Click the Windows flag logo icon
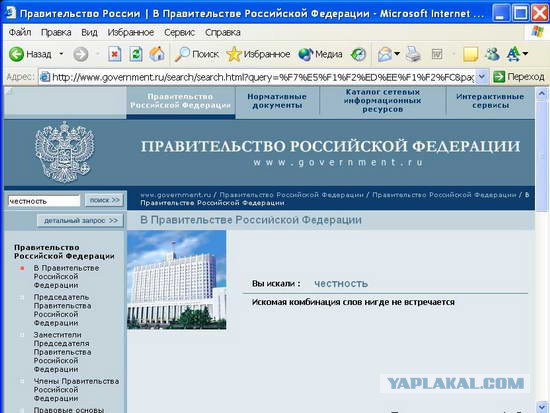 point(537,32)
